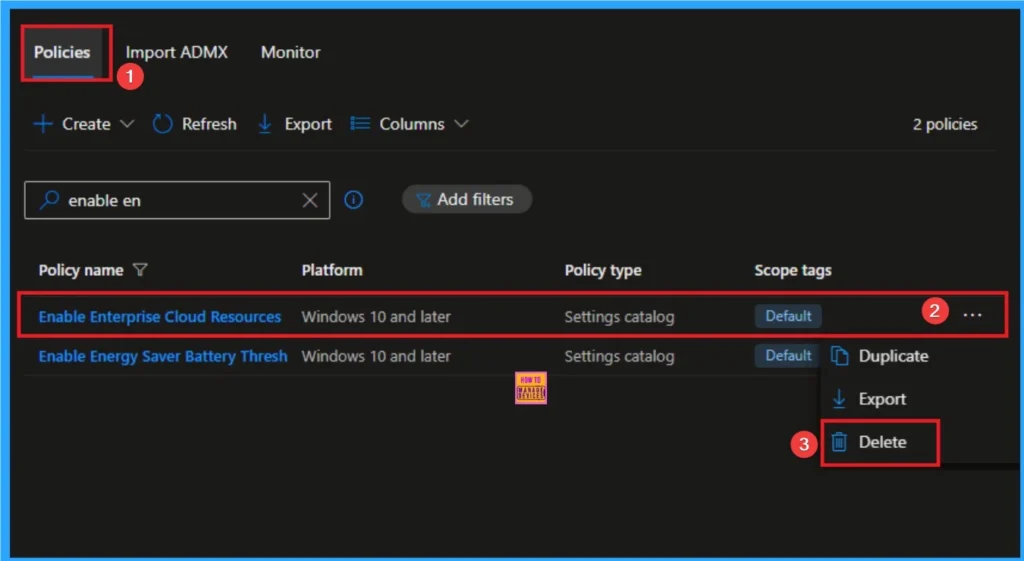
Task: Click 'Settings catalog' in Enterprise Cloud Resources row
Action: tap(619, 317)
